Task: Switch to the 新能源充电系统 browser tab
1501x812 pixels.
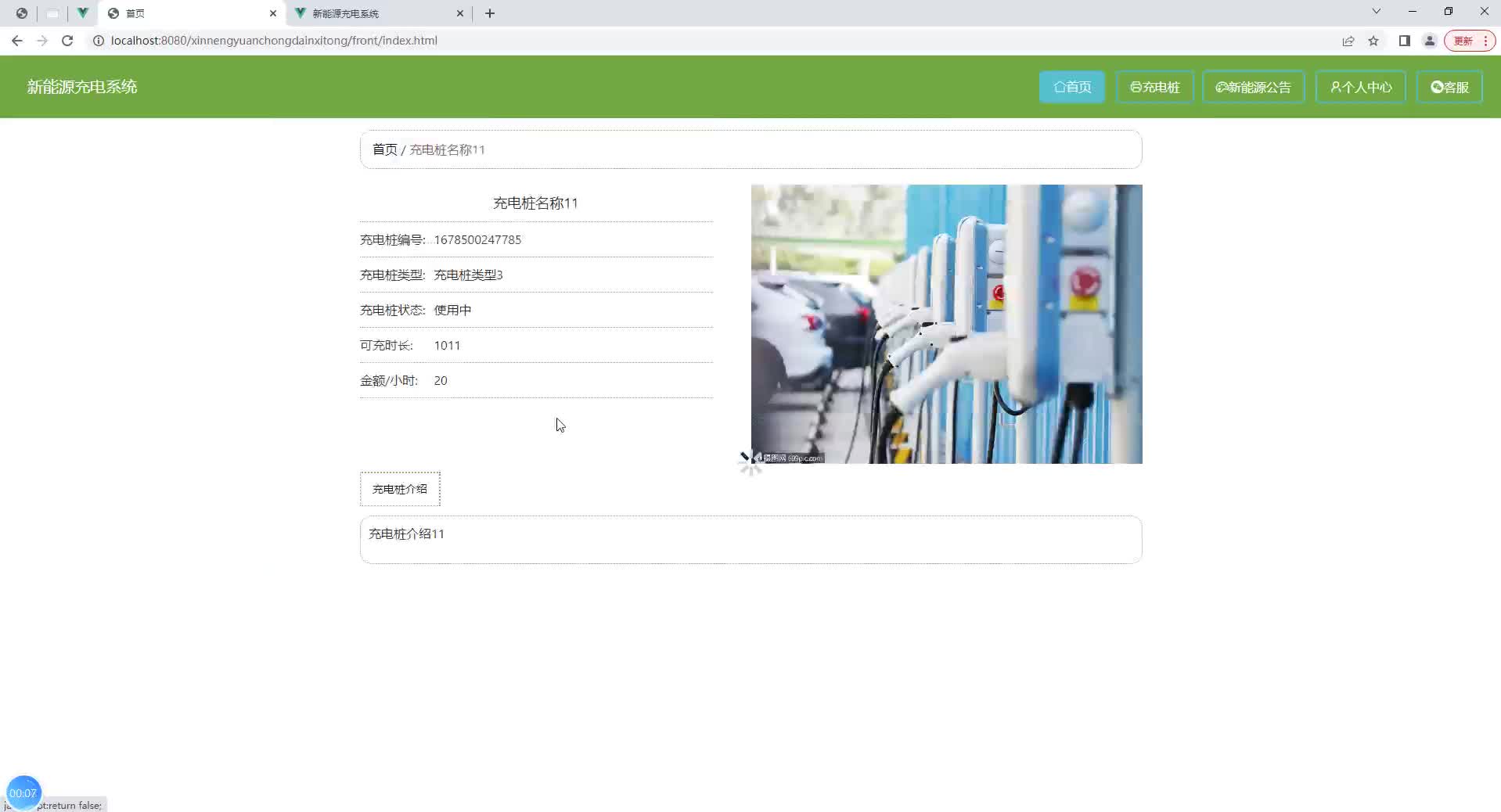Action: [x=379, y=13]
